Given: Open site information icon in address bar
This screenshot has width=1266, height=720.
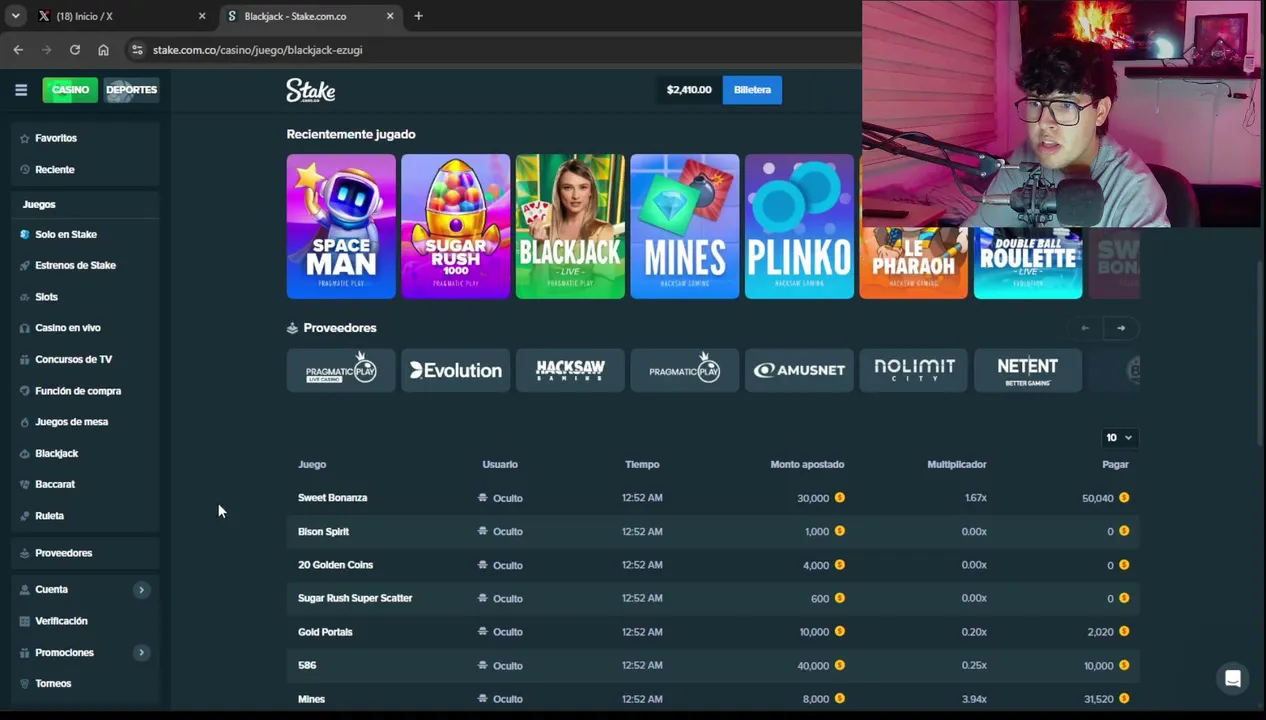Looking at the screenshot, I should click(x=137, y=49).
